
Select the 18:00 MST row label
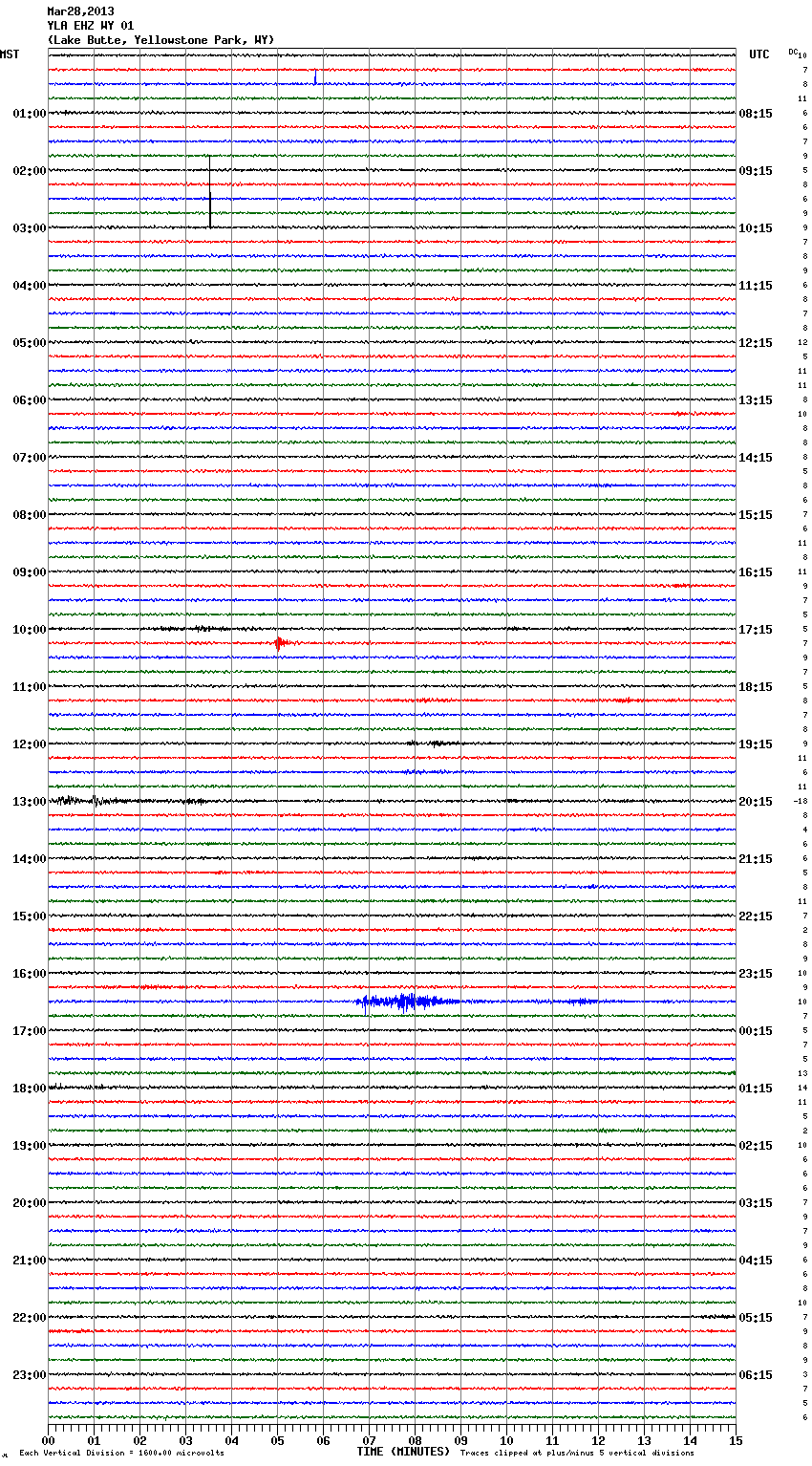pyautogui.click(x=29, y=1089)
